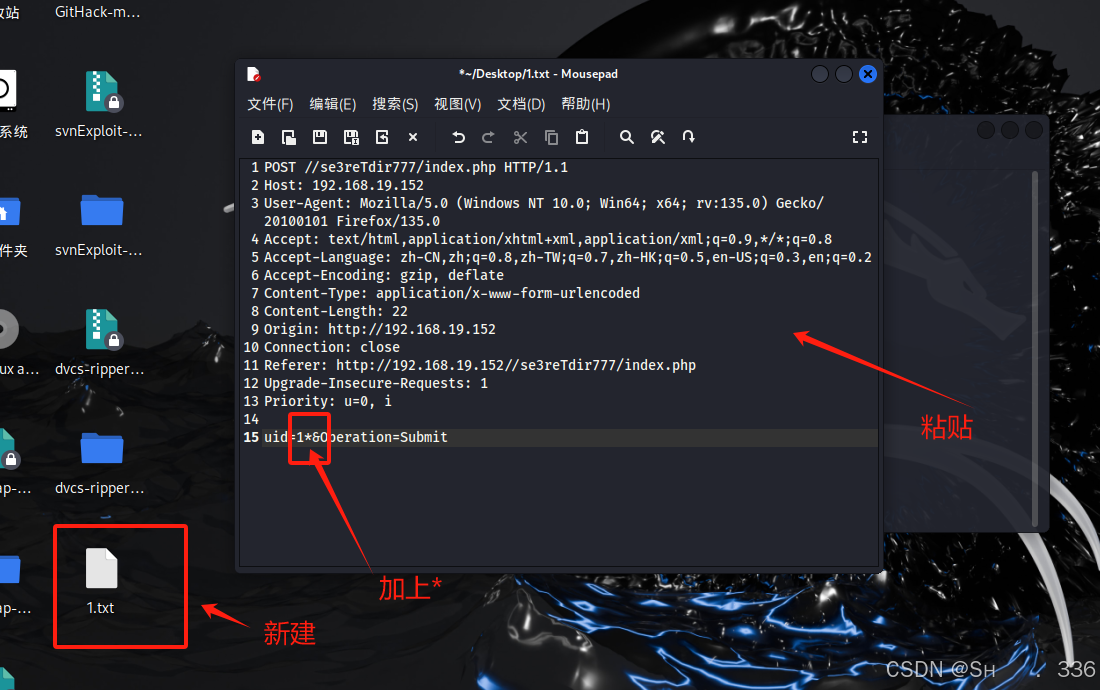Undo the last edit
Screen dimensions: 1100x690
click(x=459, y=137)
